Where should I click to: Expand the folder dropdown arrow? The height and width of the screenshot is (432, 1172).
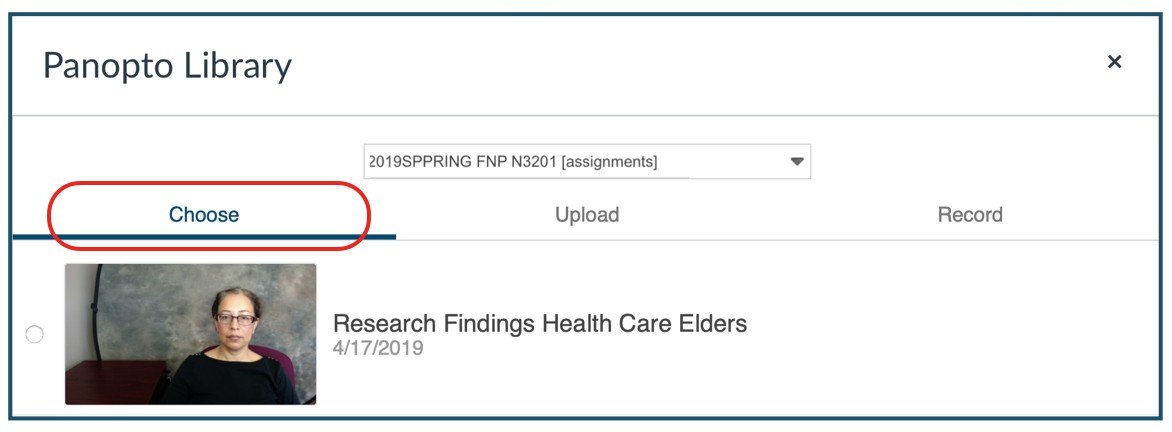tap(796, 161)
